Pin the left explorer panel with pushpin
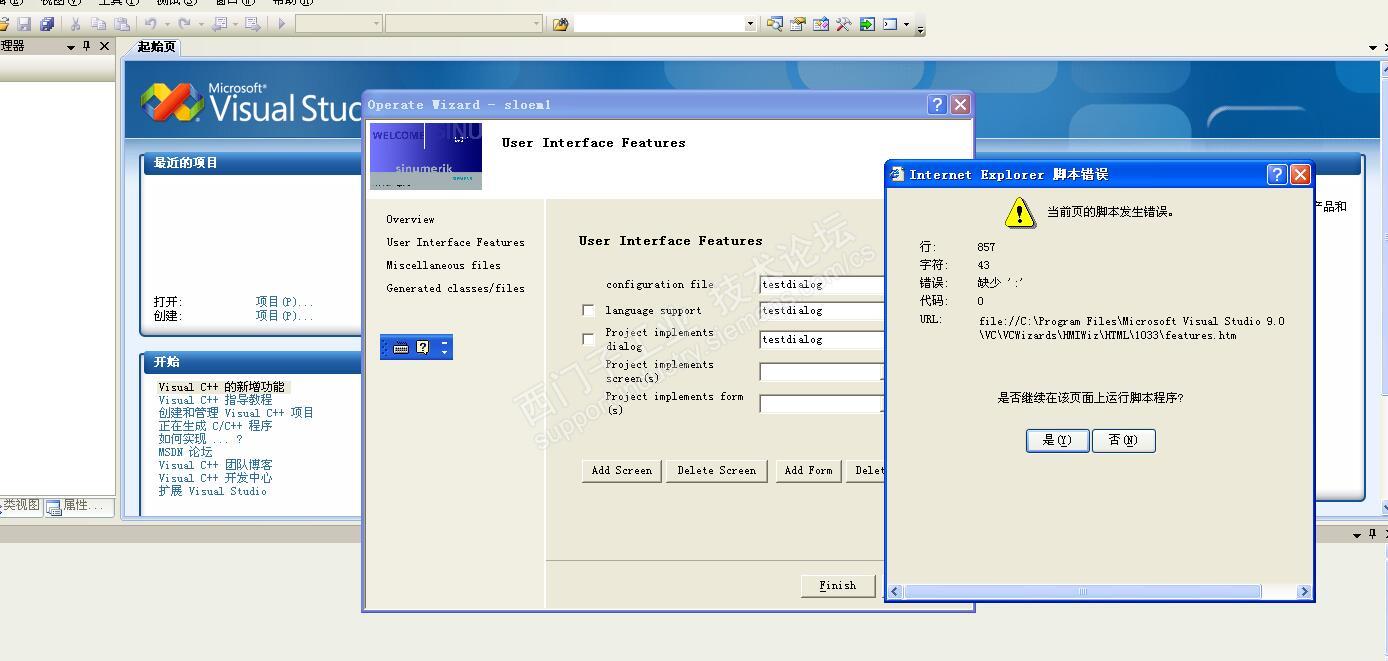Screen dimensions: 1388x661 click(x=87, y=46)
